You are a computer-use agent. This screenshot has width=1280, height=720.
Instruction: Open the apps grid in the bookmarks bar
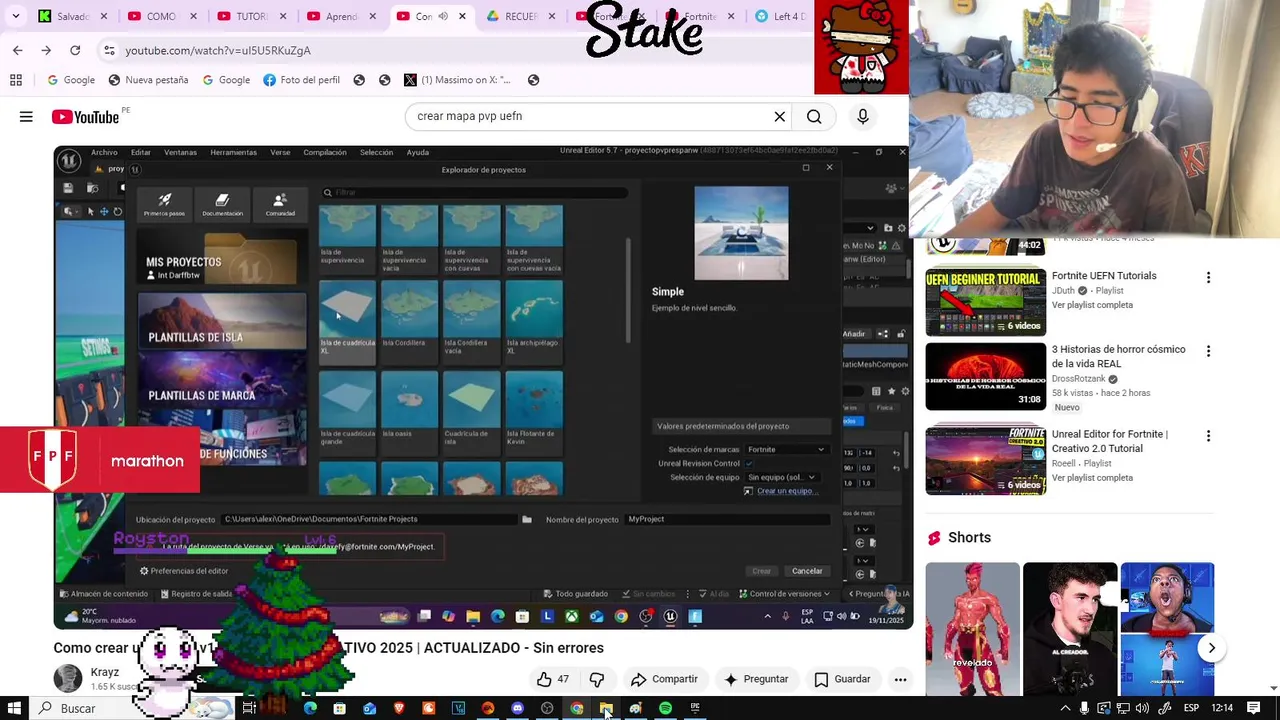(x=16, y=80)
